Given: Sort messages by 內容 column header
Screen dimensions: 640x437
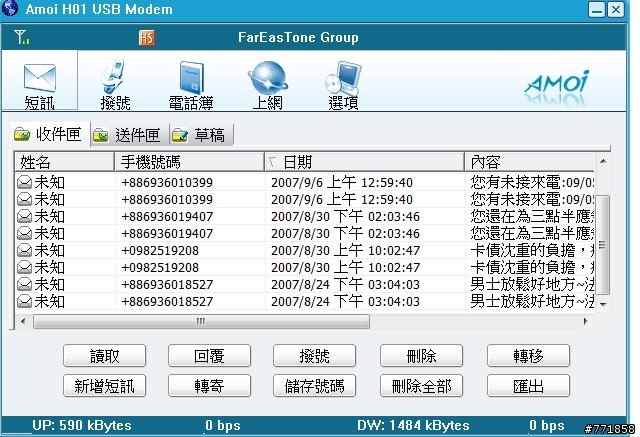Looking at the screenshot, I should point(529,162).
